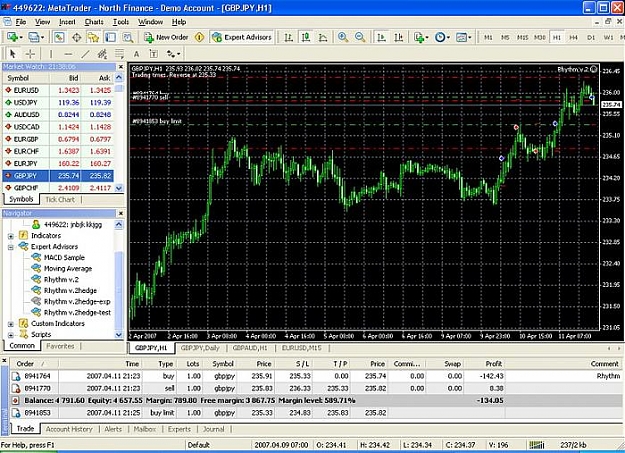
Task: Select the M15 timeframe button
Action: 522,37
